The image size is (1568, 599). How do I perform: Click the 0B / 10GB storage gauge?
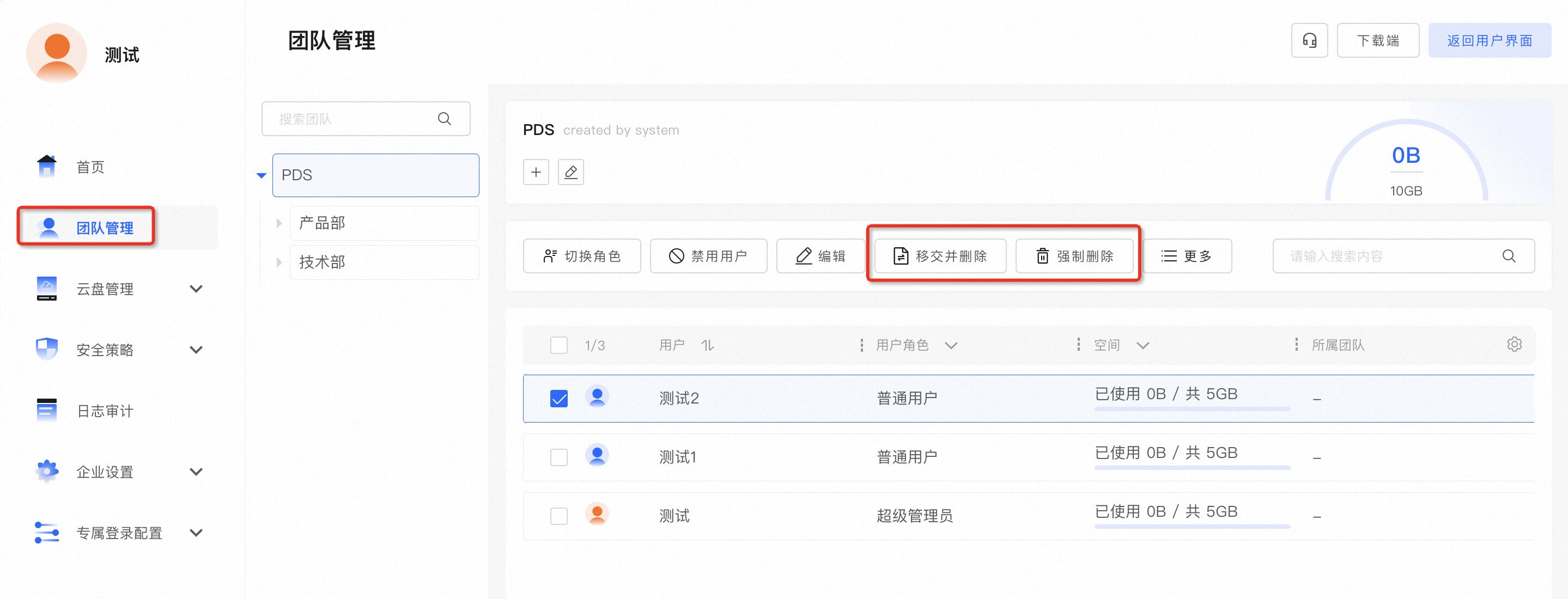pyautogui.click(x=1406, y=160)
